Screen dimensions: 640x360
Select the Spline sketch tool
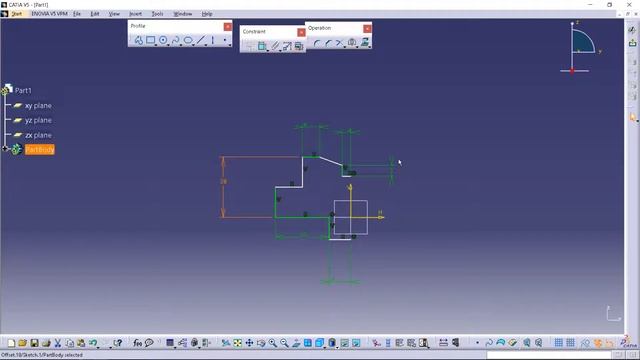[x=176, y=40]
